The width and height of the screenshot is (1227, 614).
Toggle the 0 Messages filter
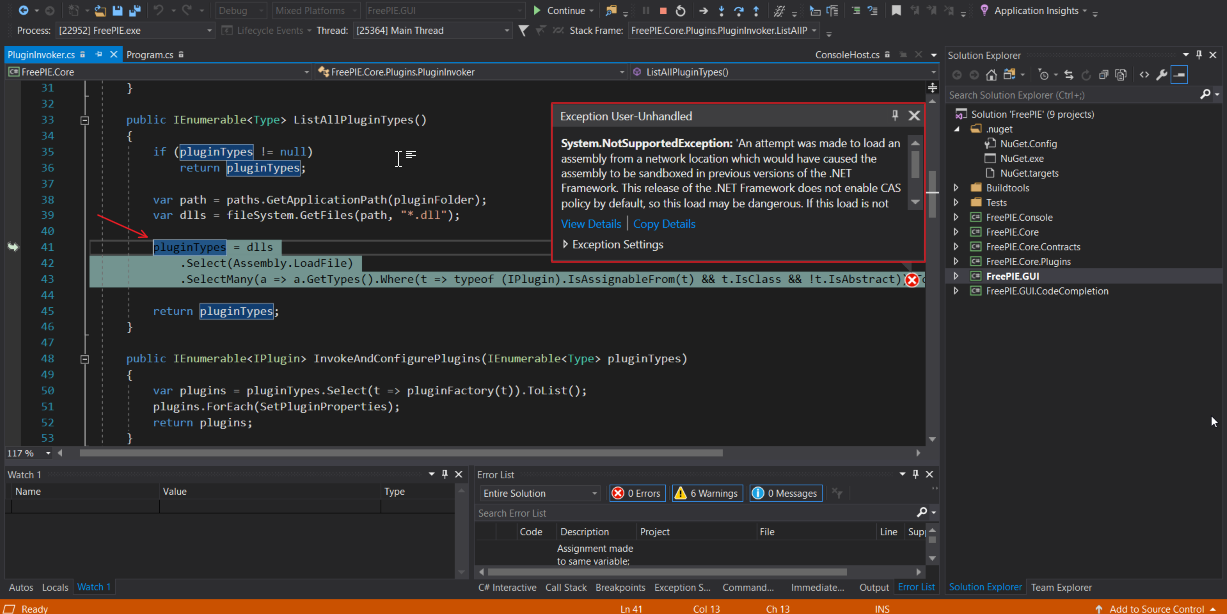tap(785, 493)
